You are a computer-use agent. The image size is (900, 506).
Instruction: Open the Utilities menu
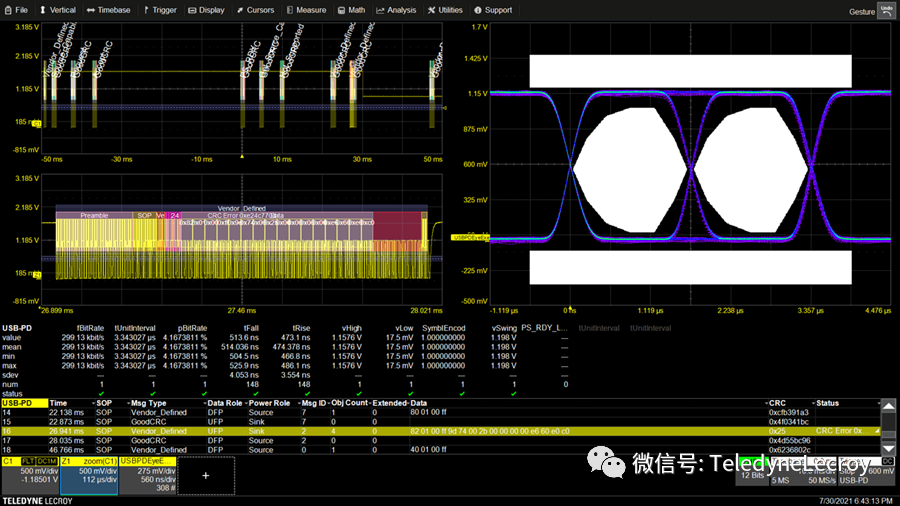click(x=445, y=10)
